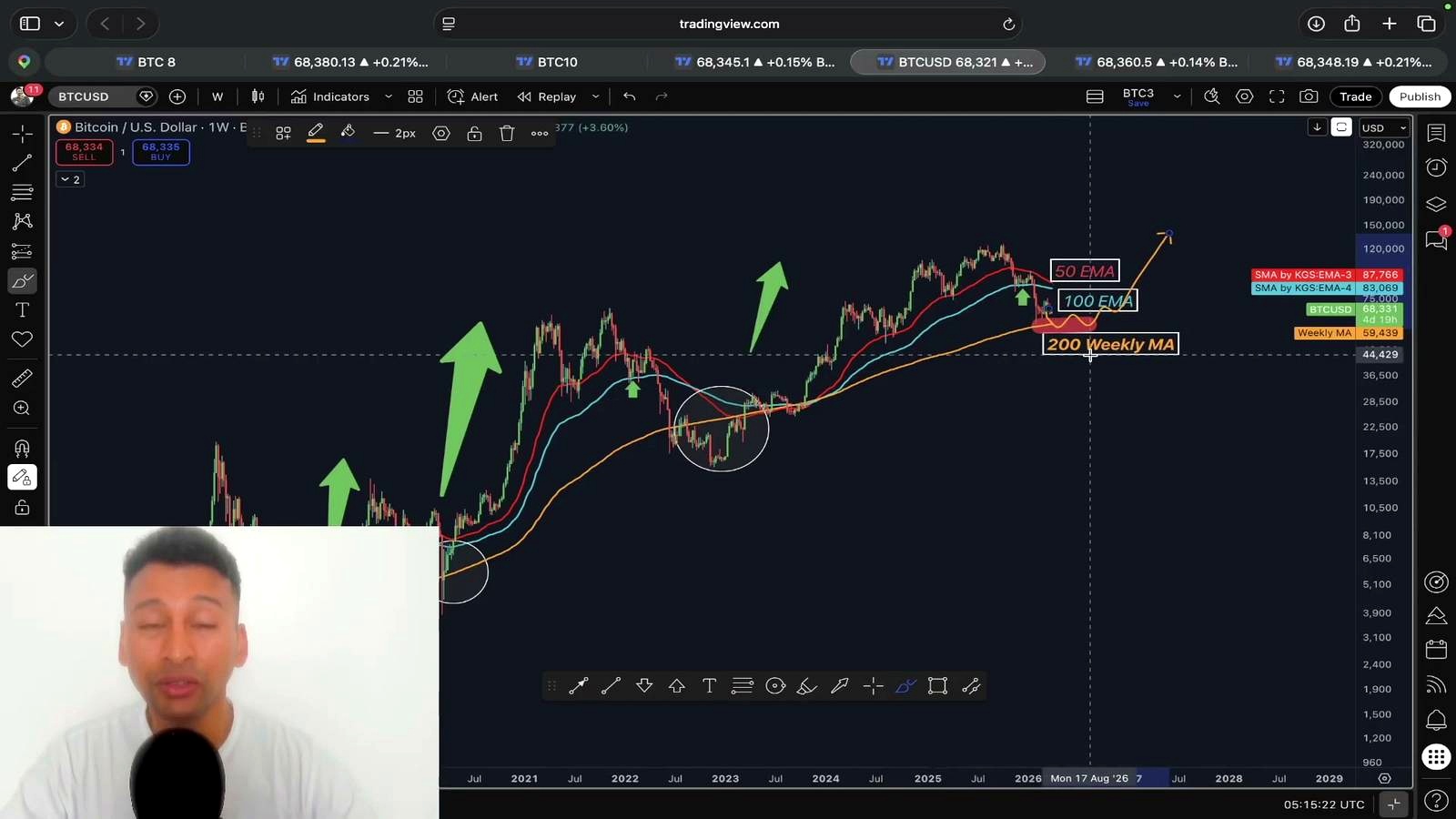Image resolution: width=1456 pixels, height=819 pixels.
Task: Switch to the BTC 8 browser tab
Action: (x=146, y=62)
